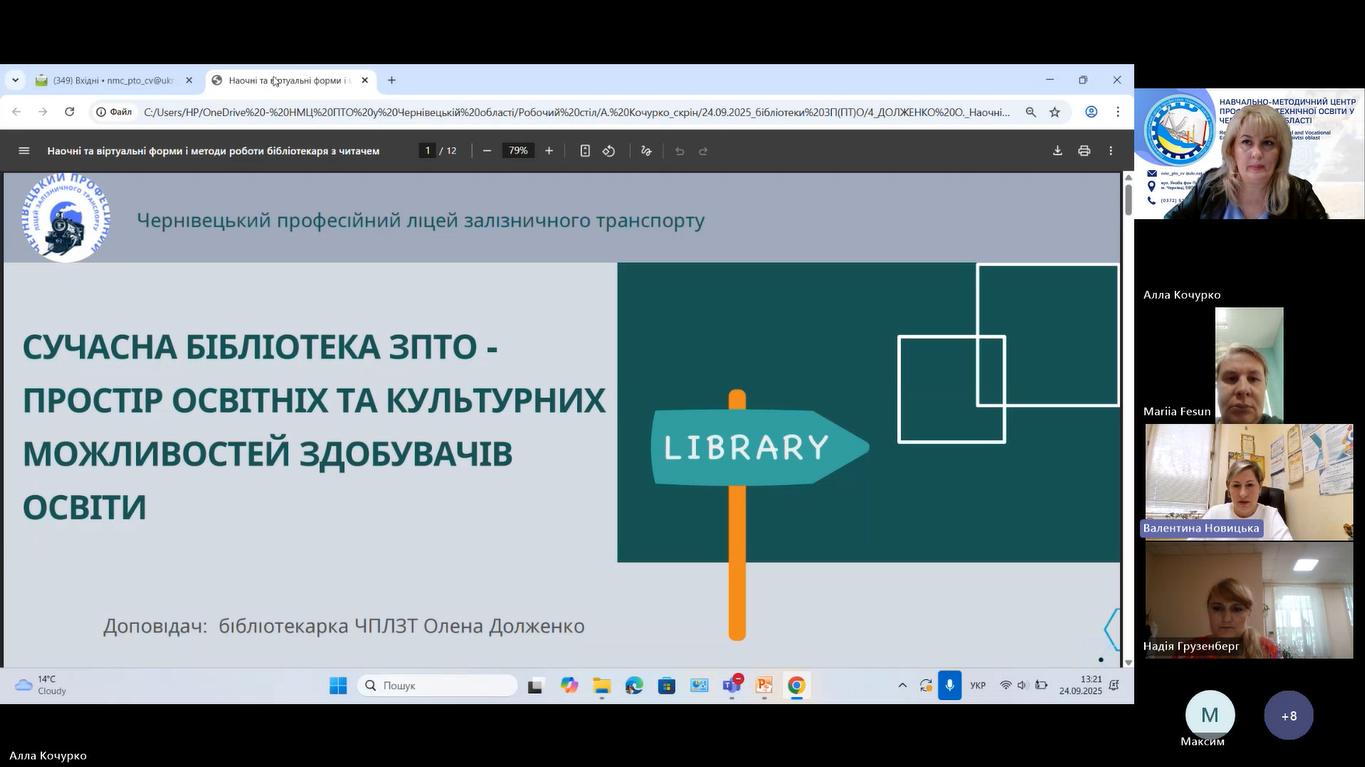
Task: Open a new browser tab
Action: point(392,80)
